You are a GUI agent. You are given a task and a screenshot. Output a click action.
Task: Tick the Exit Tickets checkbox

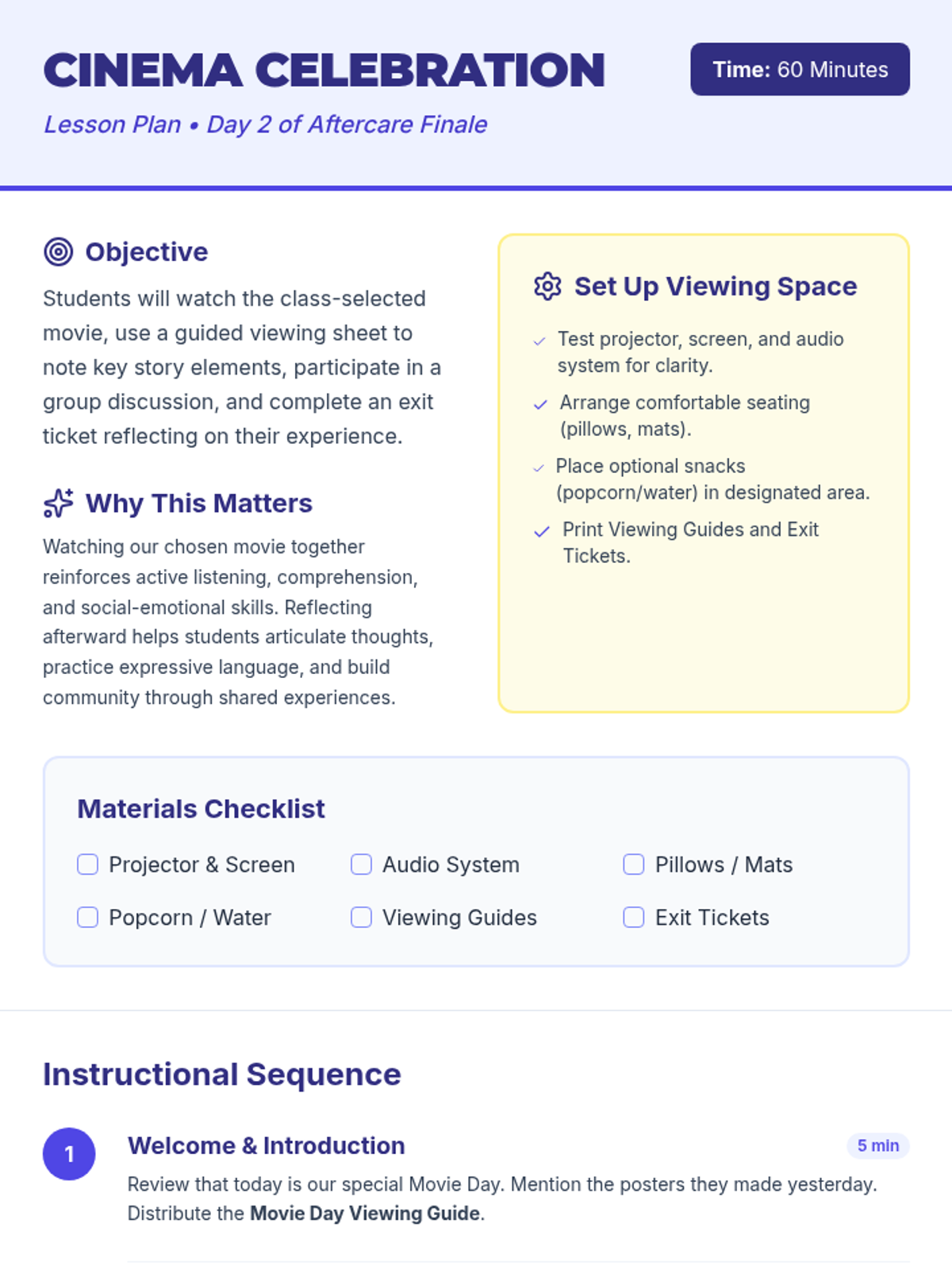click(x=634, y=918)
